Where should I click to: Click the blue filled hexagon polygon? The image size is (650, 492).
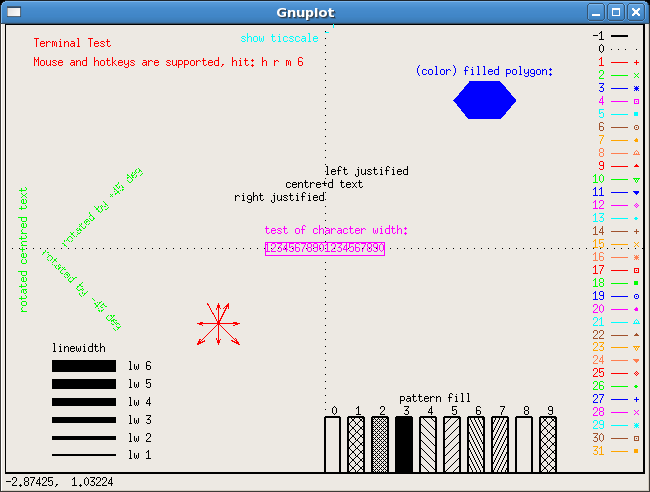pyautogui.click(x=485, y=100)
